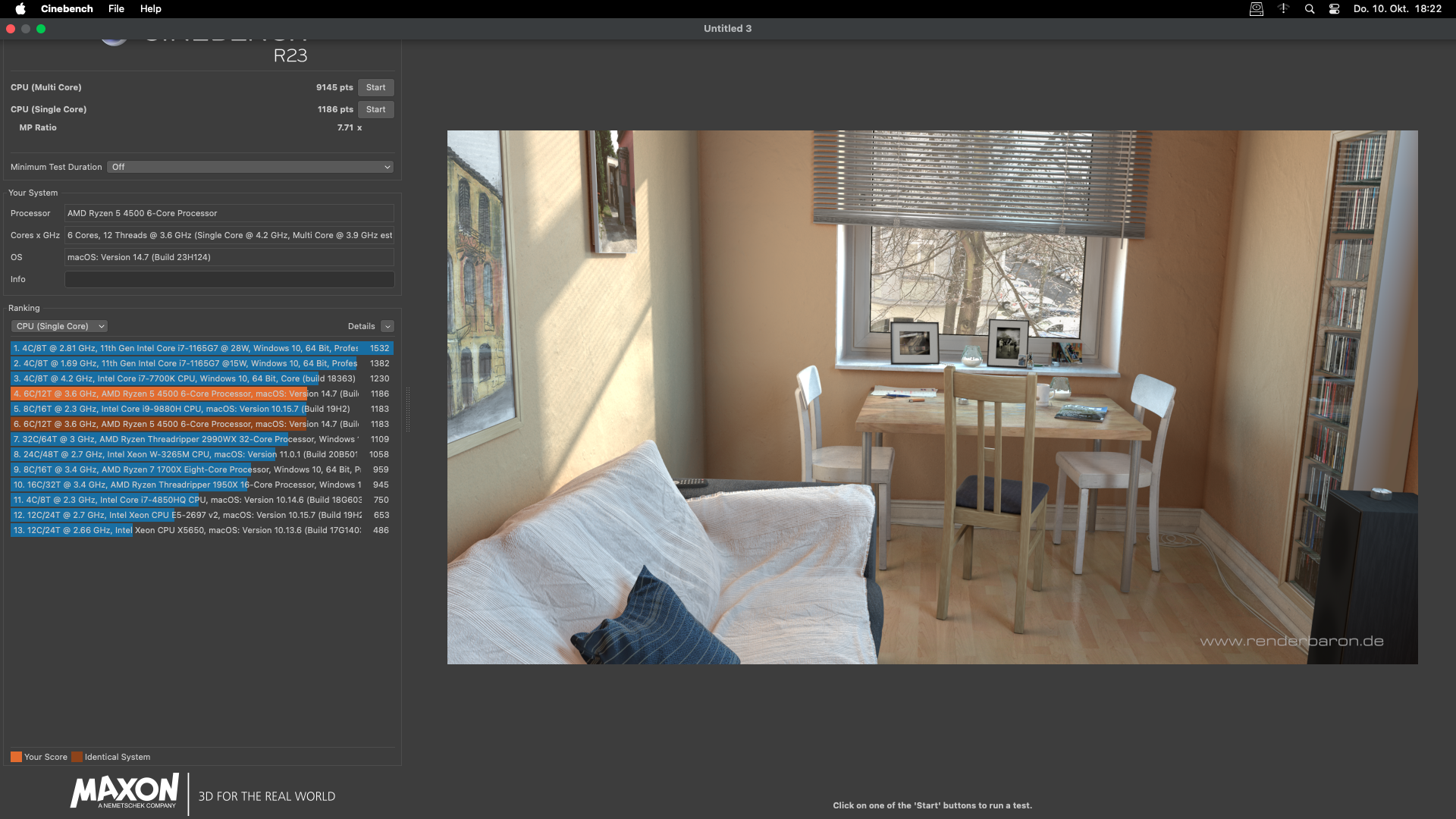Open the CPU (Single Core) ranking dropdown

59,326
